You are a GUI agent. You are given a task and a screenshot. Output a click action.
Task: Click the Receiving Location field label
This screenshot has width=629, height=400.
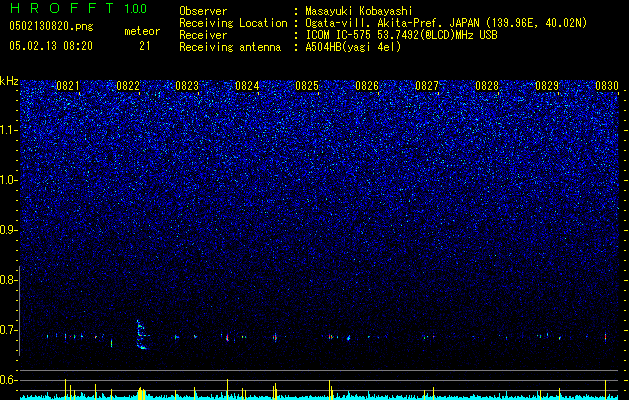click(x=233, y=23)
